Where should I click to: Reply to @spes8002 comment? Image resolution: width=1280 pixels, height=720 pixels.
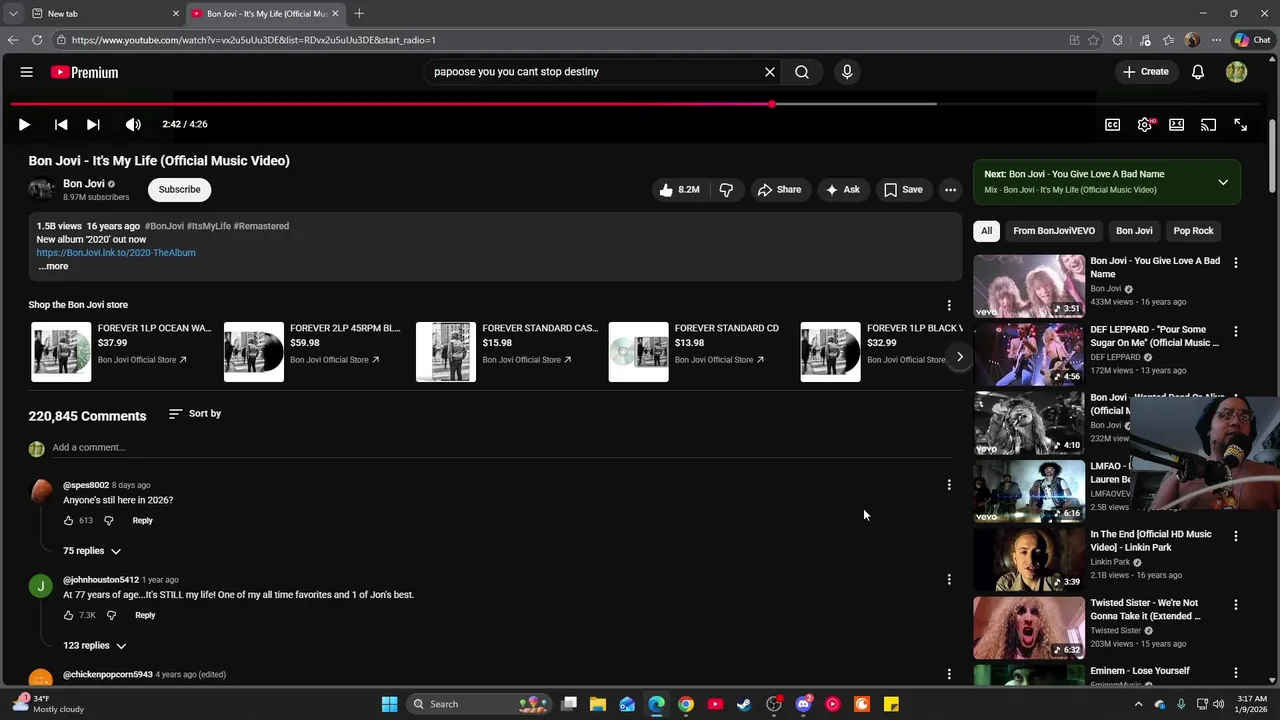pos(143,521)
